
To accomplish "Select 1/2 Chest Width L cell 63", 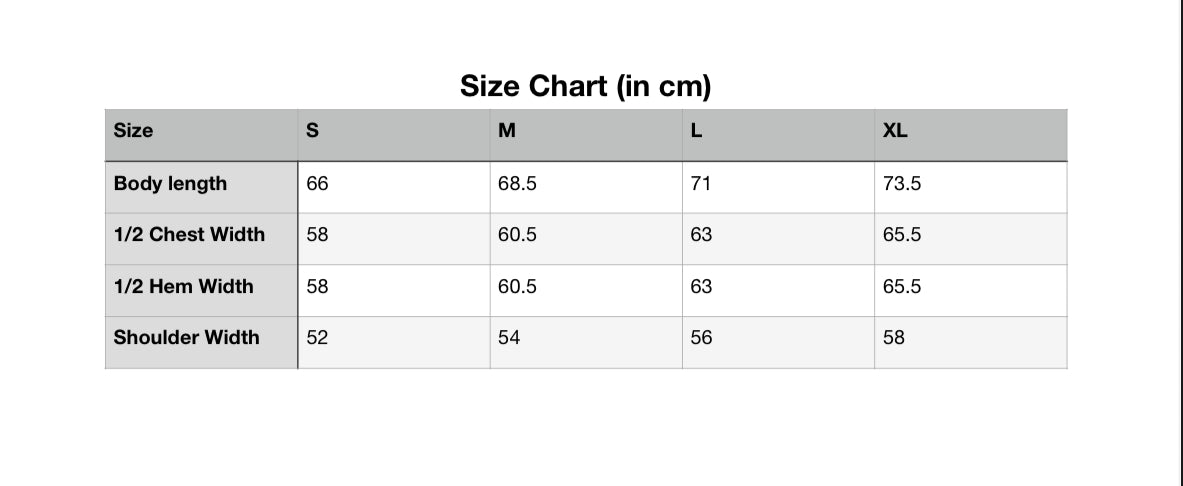I will pos(779,238).
